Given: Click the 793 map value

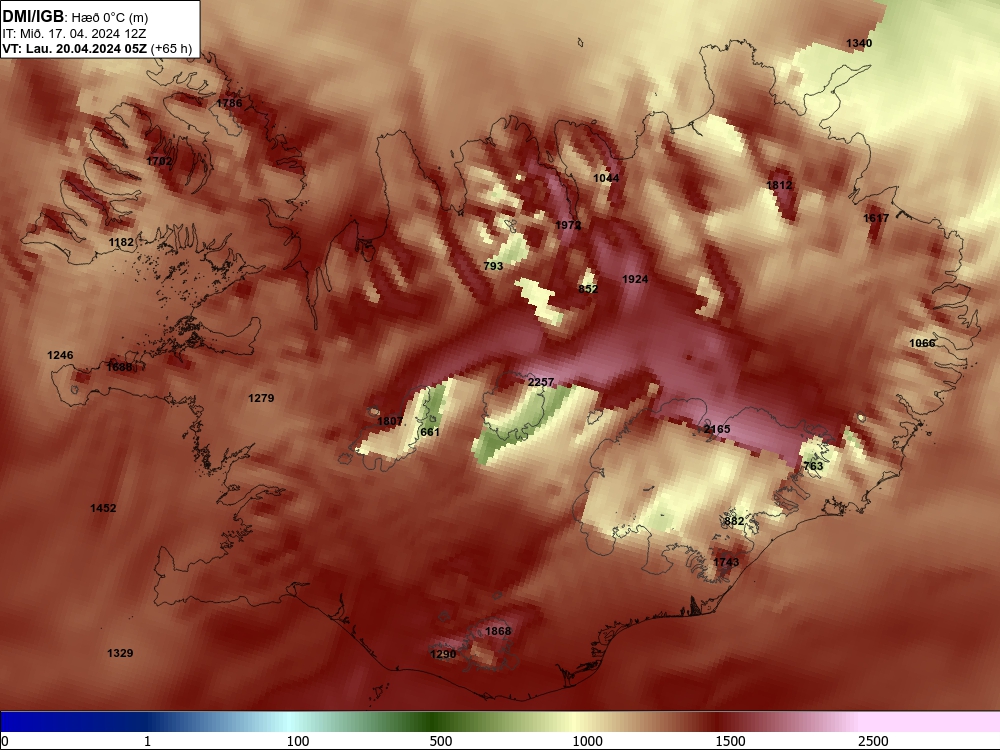Looking at the screenshot, I should (493, 266).
